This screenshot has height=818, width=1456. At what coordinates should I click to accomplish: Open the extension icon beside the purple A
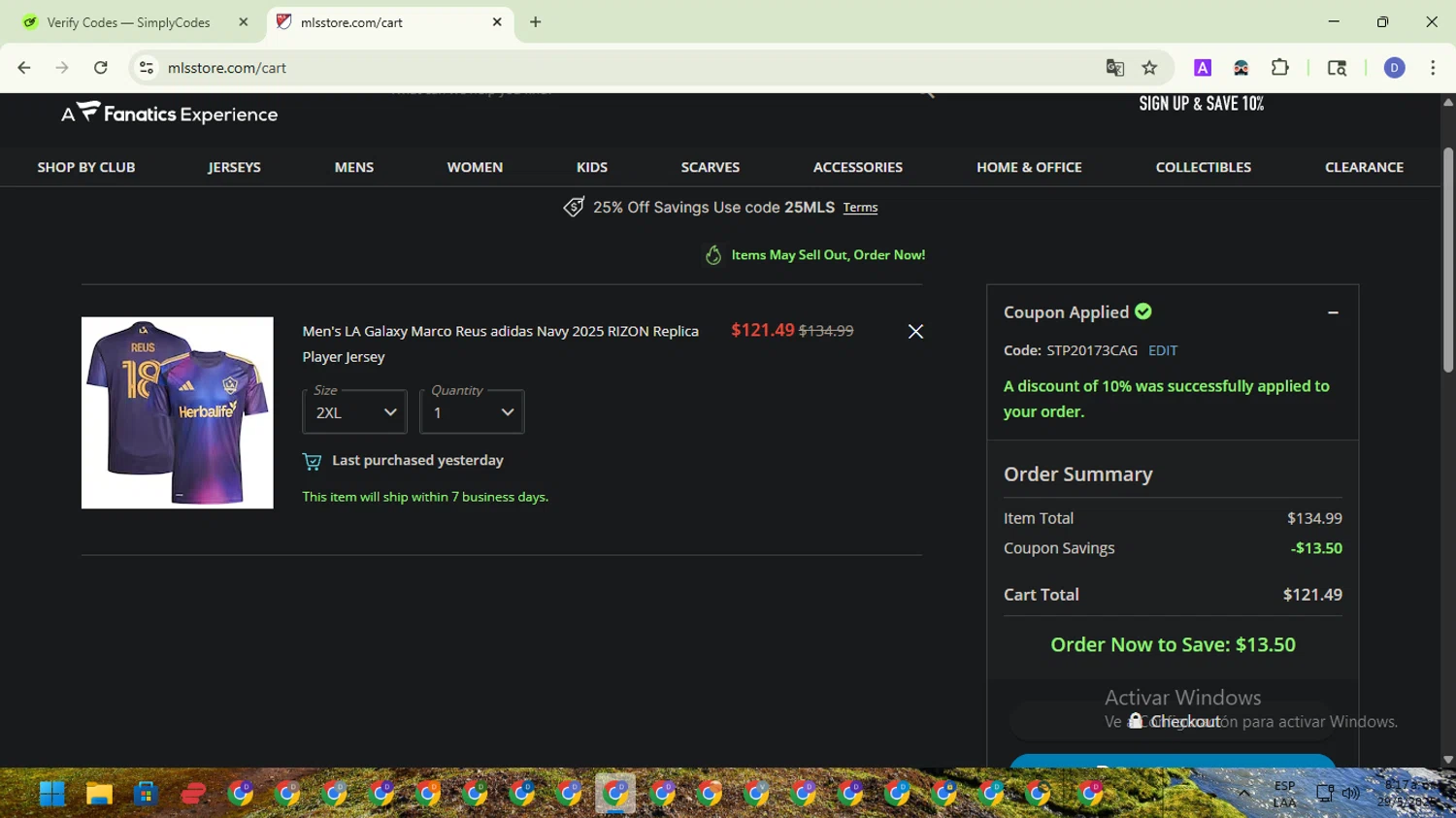click(x=1241, y=68)
